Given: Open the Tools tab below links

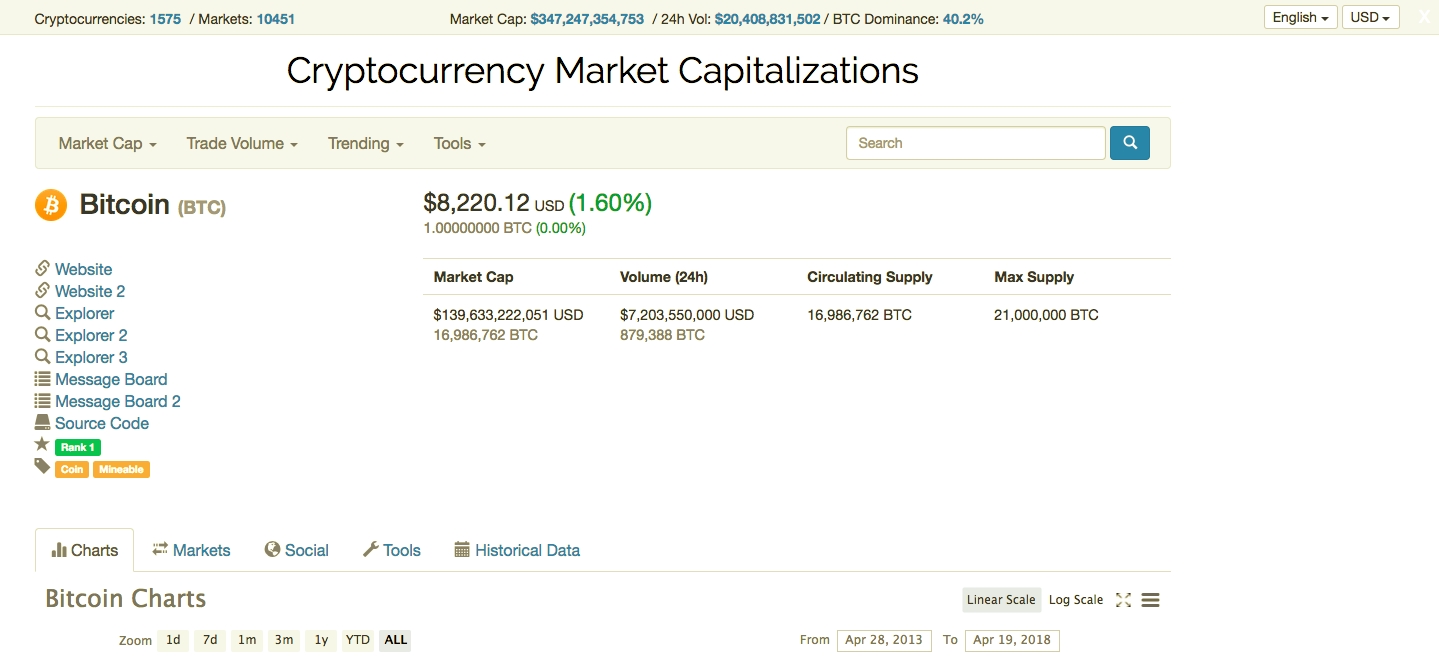Looking at the screenshot, I should pyautogui.click(x=391, y=550).
